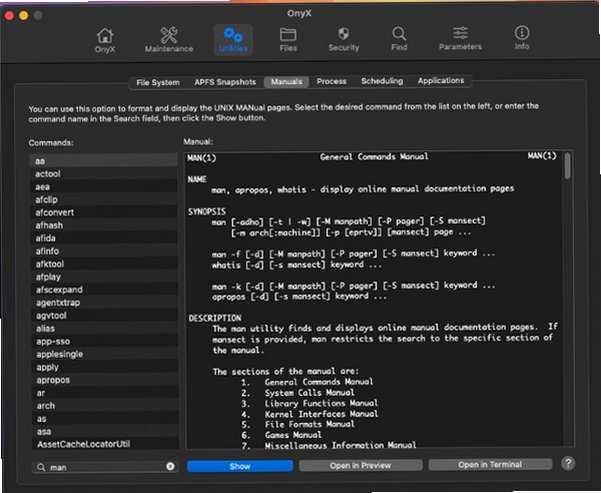Open the Find magnifier icon
Screen dimensions: 601x493
click(399, 39)
